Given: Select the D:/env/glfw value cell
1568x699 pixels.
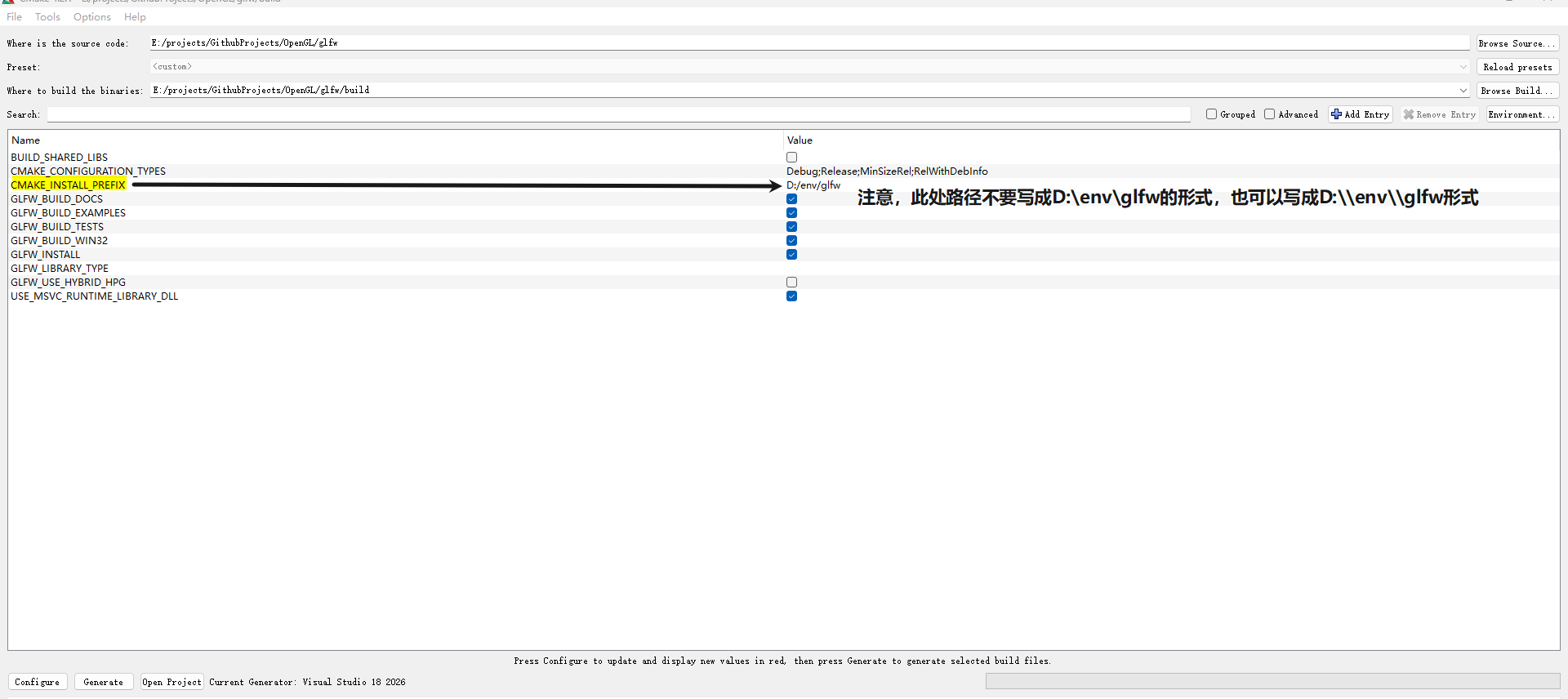Looking at the screenshot, I should (813, 185).
